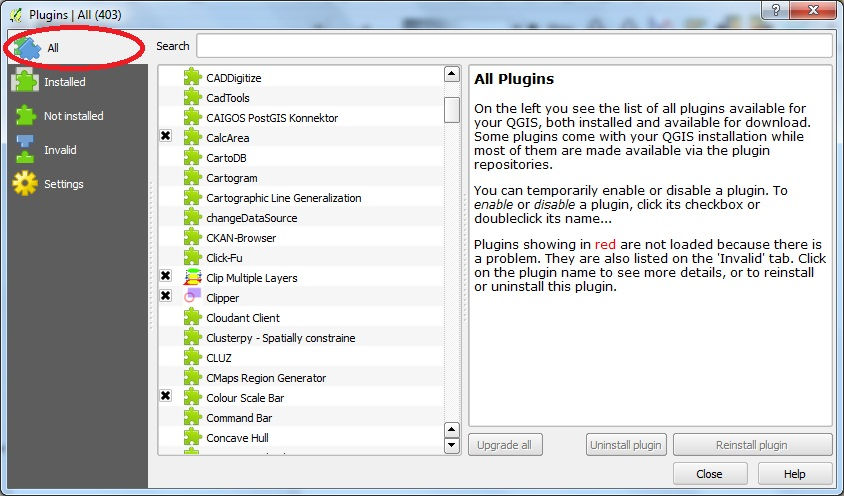
Task: Select the Command Bar plugin name
Action: click(239, 418)
